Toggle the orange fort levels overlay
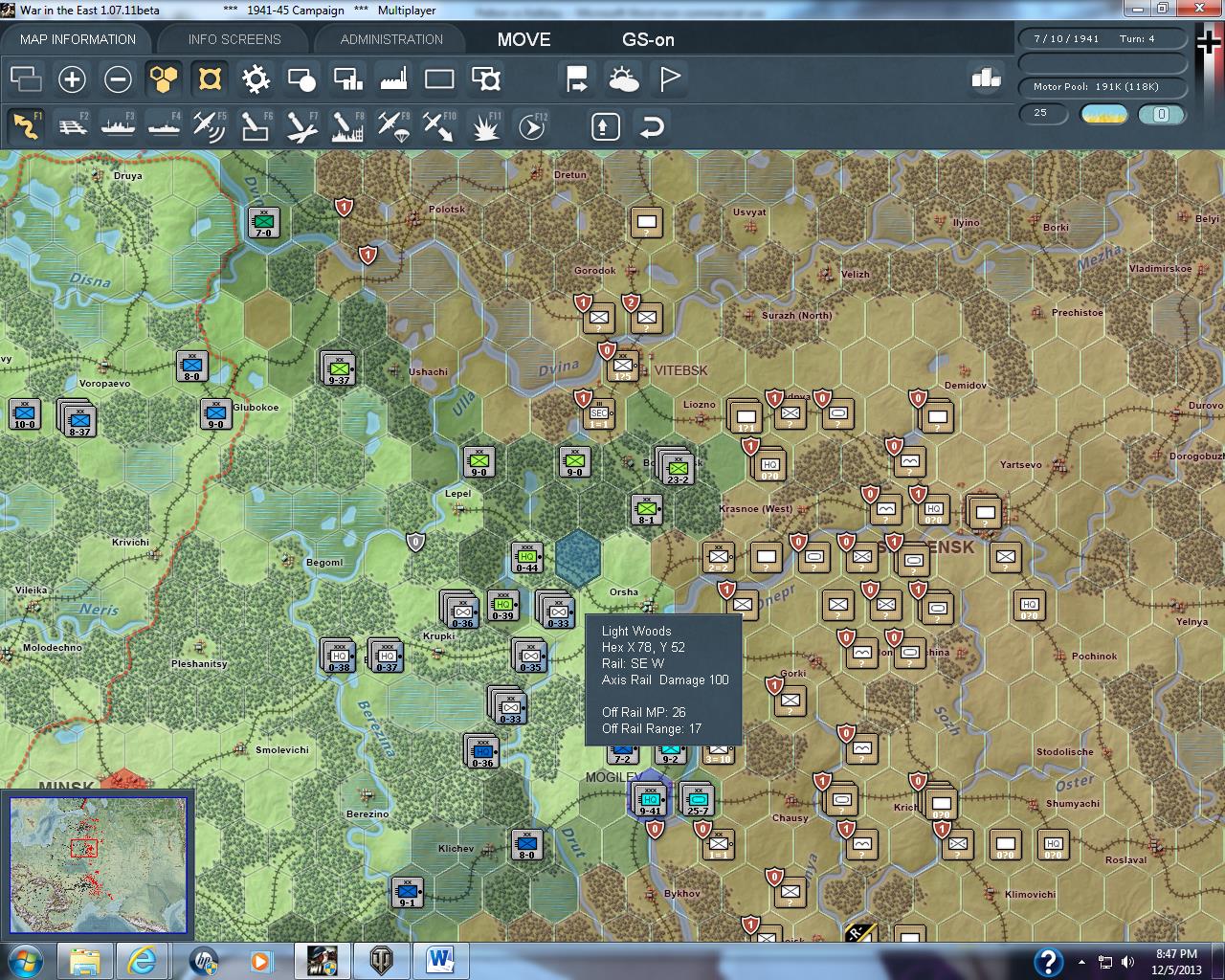Image resolution: width=1225 pixels, height=980 pixels. 210,78
